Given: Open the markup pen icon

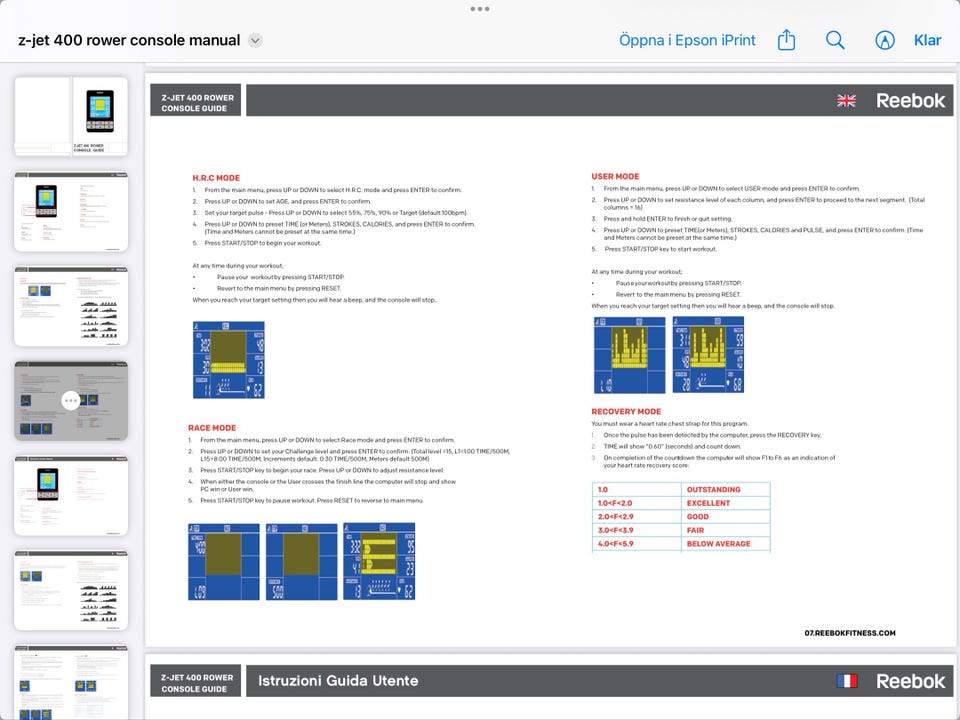Looking at the screenshot, I should coord(885,40).
